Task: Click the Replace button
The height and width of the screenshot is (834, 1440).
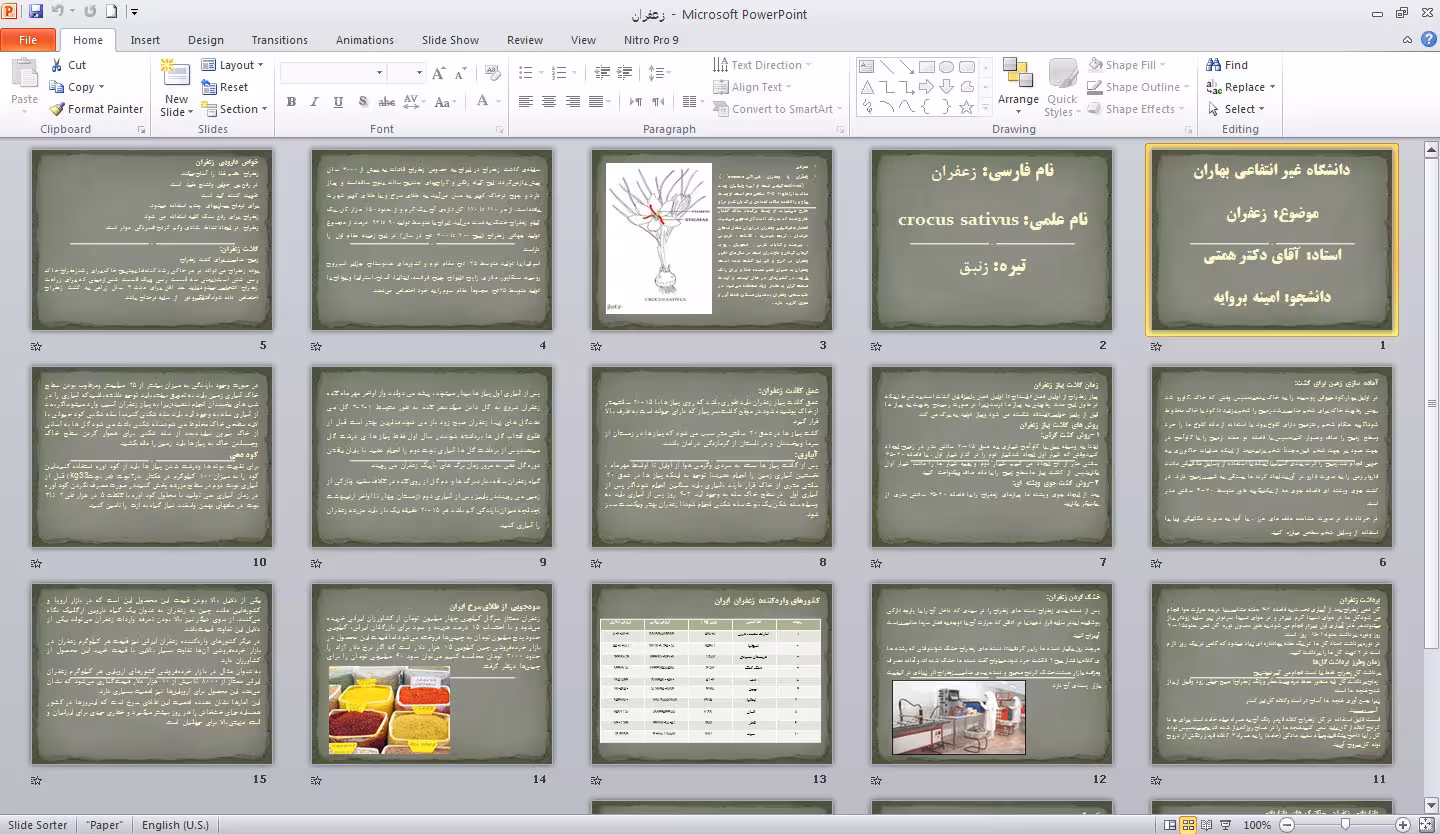Action: click(x=1240, y=87)
